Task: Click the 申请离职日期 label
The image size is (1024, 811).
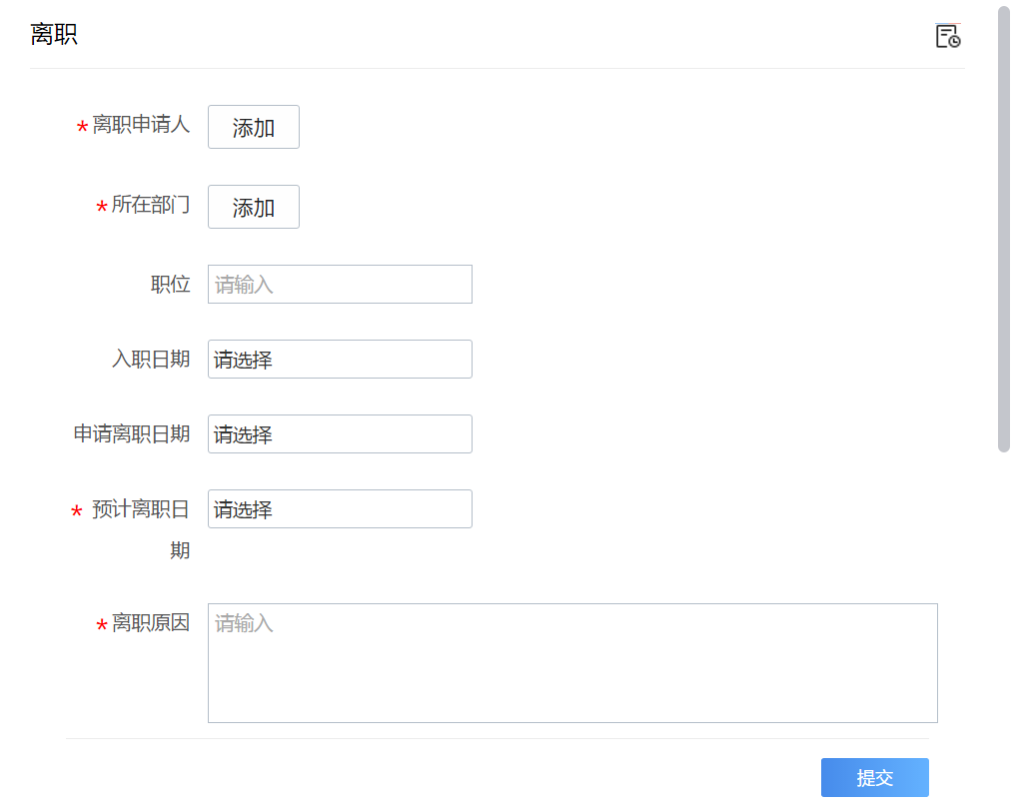Action: (131, 434)
